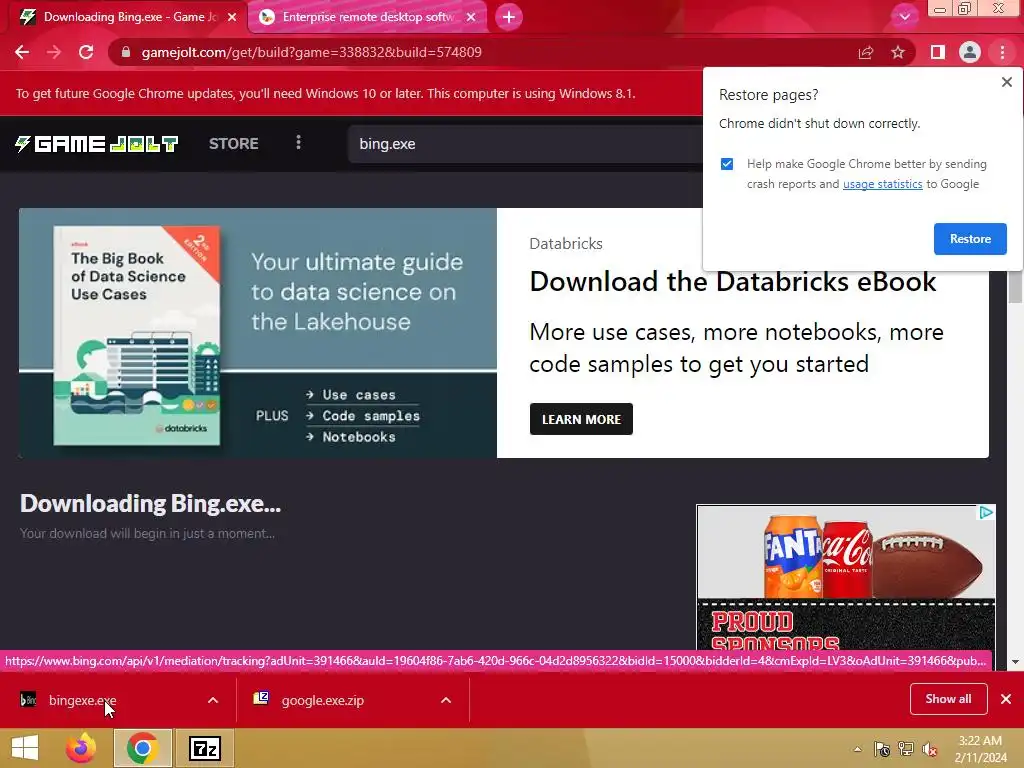1024x768 pixels.
Task: Open the taskbar clock and date
Action: pos(980,749)
